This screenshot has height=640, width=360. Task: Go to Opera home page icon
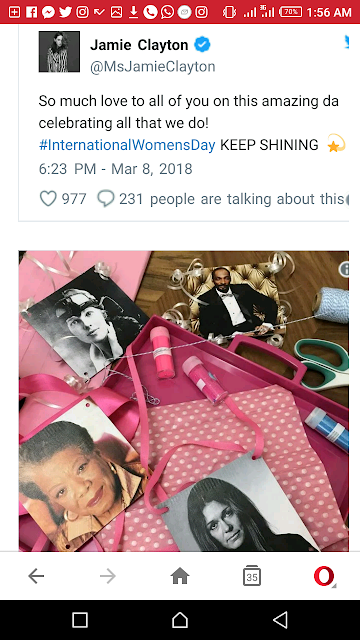(x=180, y=576)
